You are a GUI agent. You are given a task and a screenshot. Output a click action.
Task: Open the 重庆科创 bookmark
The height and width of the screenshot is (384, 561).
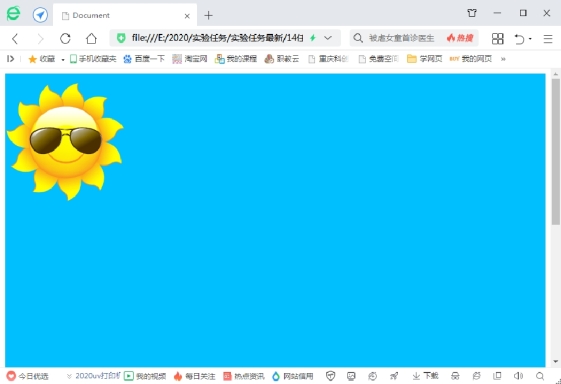tap(328, 59)
